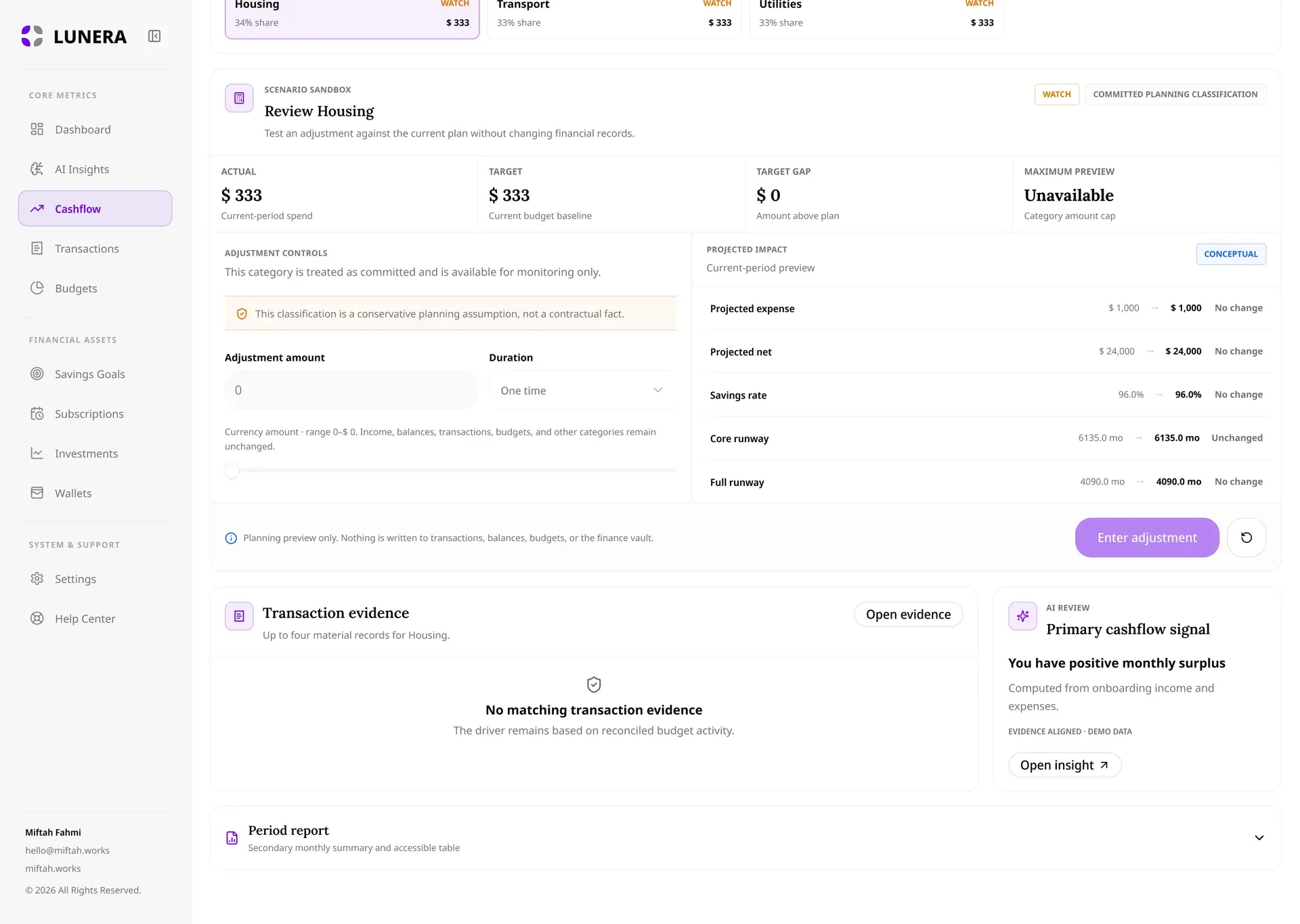Collapse the sidebar panel icon

[x=154, y=36]
